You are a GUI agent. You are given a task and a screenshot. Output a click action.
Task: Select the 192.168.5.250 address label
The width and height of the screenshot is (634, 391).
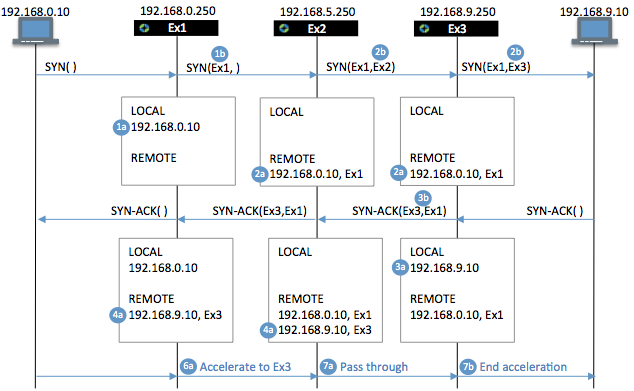click(318, 12)
